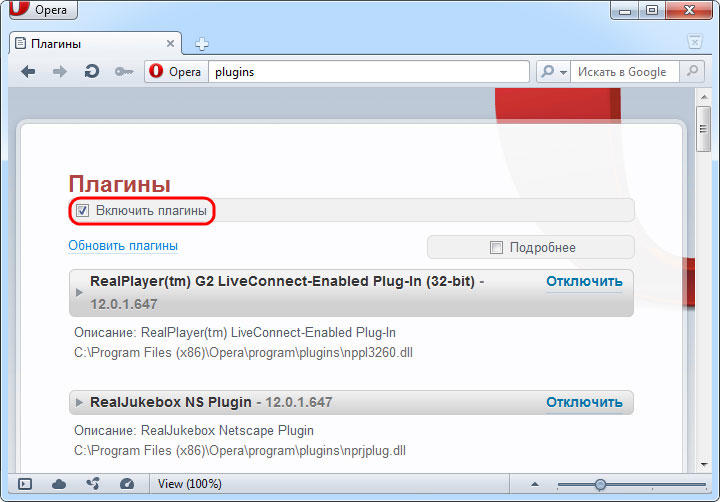Expand the RealJukebox NS Plugin entry
Screen dimensions: 720x502
click(80, 402)
